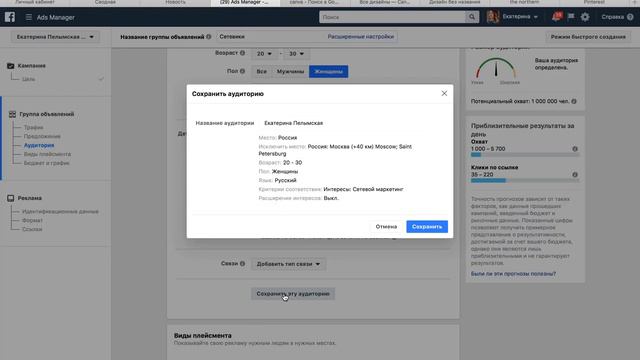The height and width of the screenshot is (360, 640).
Task: Go to Бюджет и график in sidebar
Action: click(x=47, y=163)
